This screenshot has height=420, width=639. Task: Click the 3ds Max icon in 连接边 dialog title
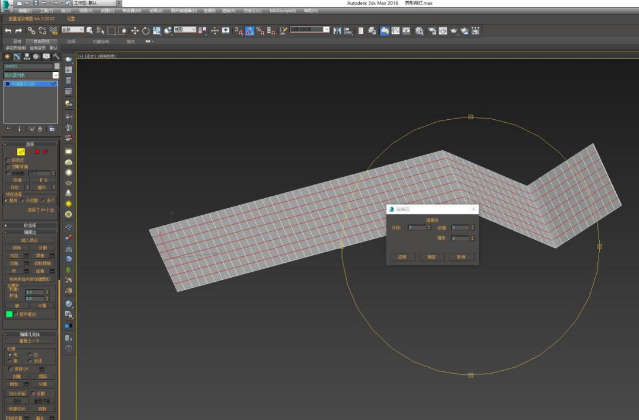point(392,210)
